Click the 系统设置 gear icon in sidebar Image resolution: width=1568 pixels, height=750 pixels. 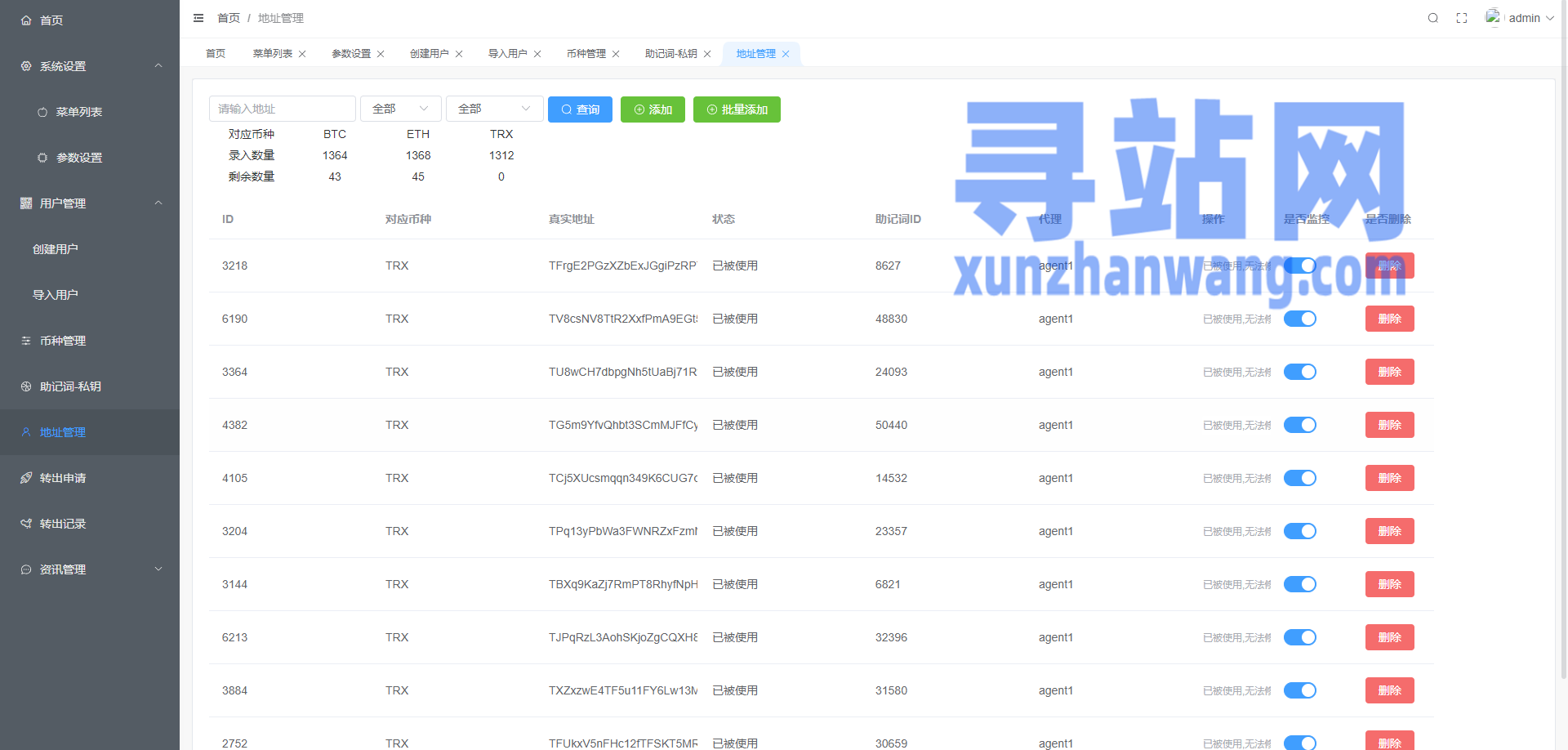coord(26,66)
